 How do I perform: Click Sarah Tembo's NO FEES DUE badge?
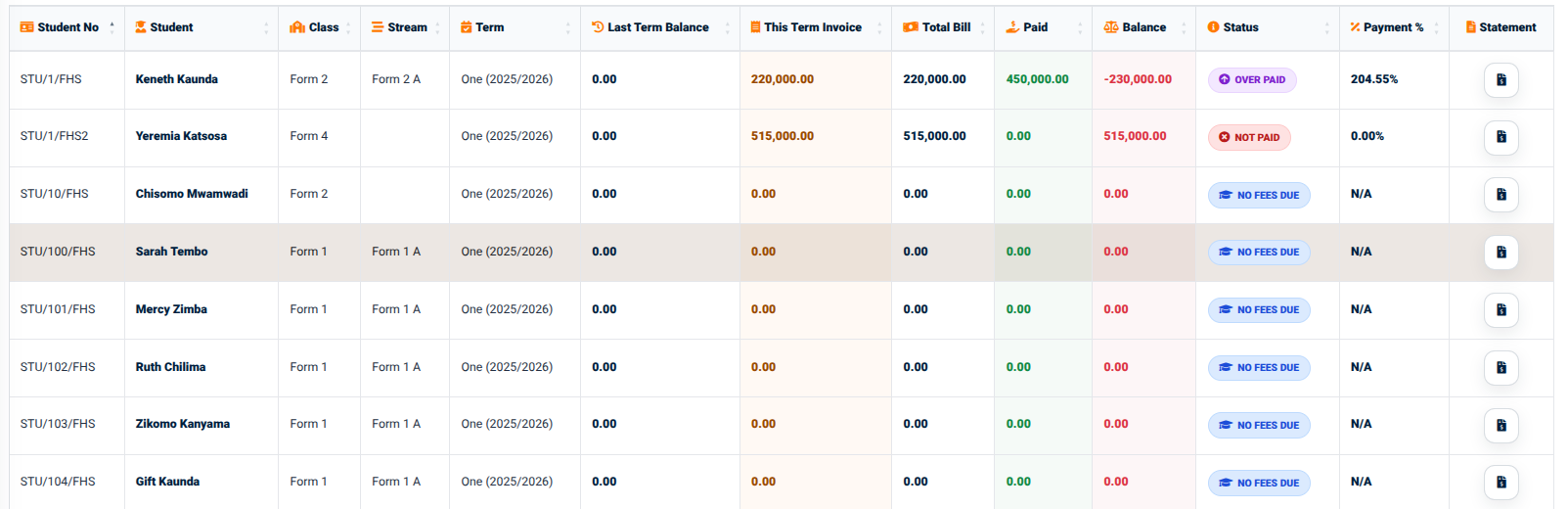1259,253
